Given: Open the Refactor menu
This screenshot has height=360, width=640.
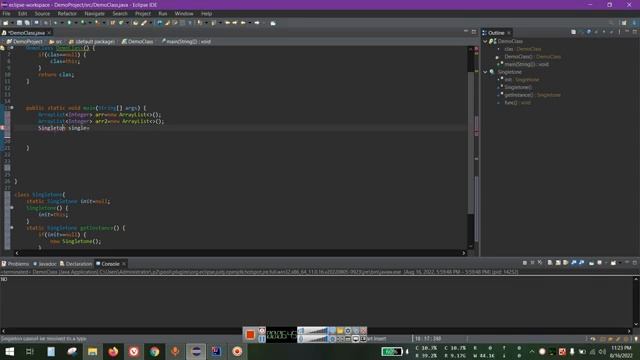Looking at the screenshot, I should point(67,13).
